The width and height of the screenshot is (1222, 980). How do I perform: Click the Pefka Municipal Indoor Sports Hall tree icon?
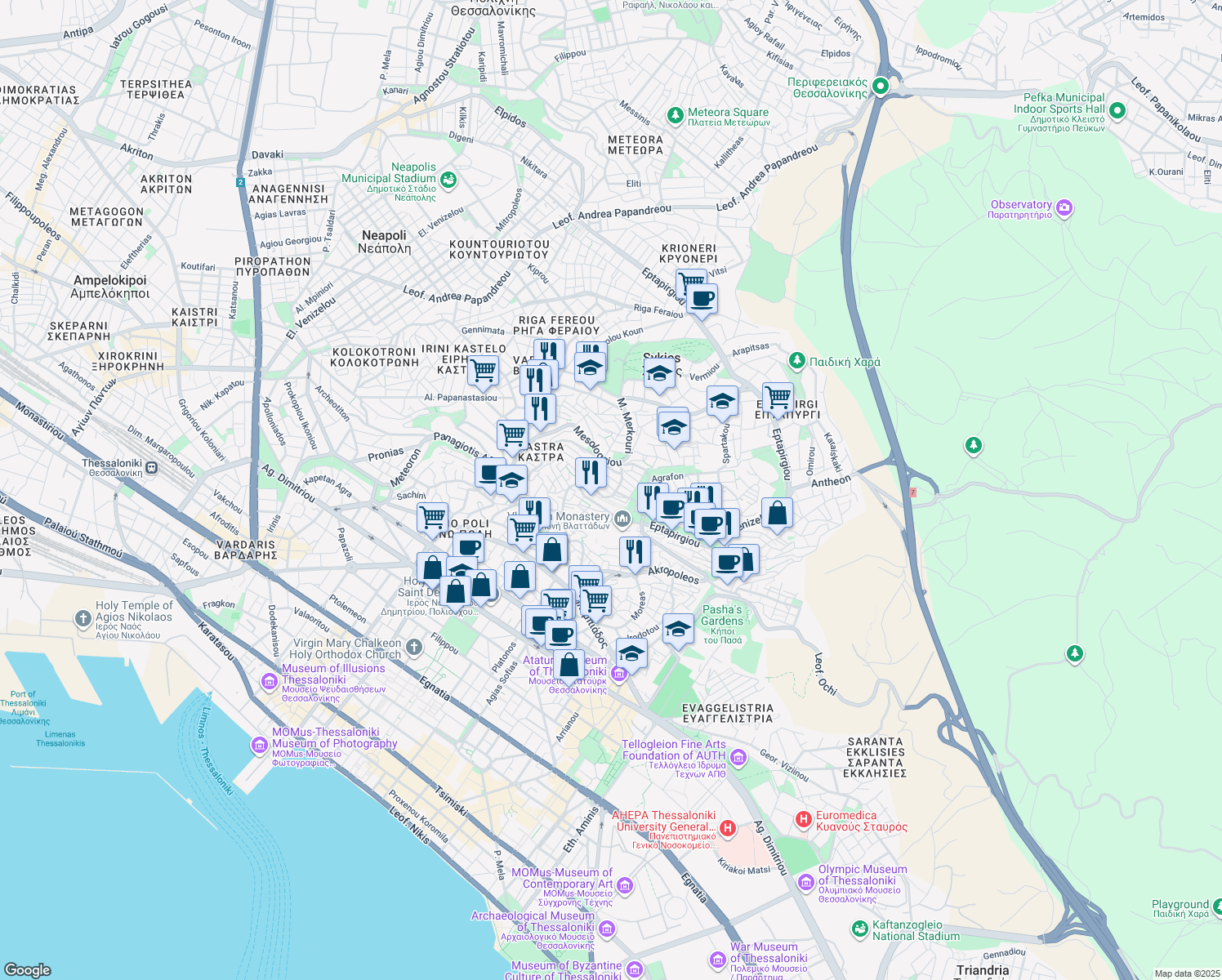coord(1117,111)
